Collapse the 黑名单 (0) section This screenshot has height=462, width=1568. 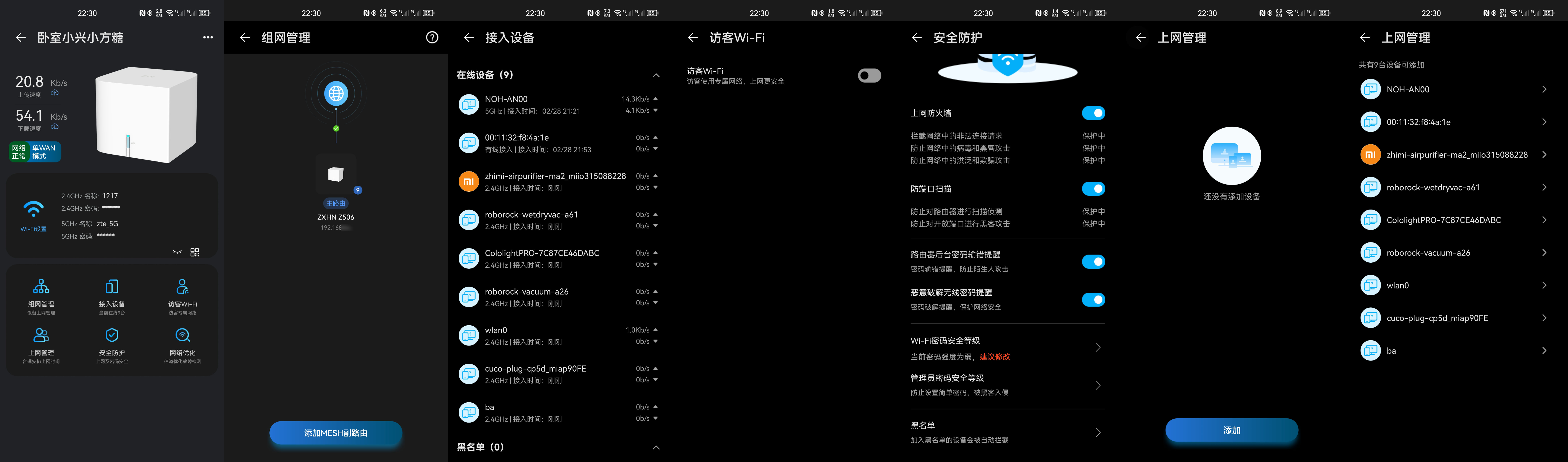(x=656, y=447)
